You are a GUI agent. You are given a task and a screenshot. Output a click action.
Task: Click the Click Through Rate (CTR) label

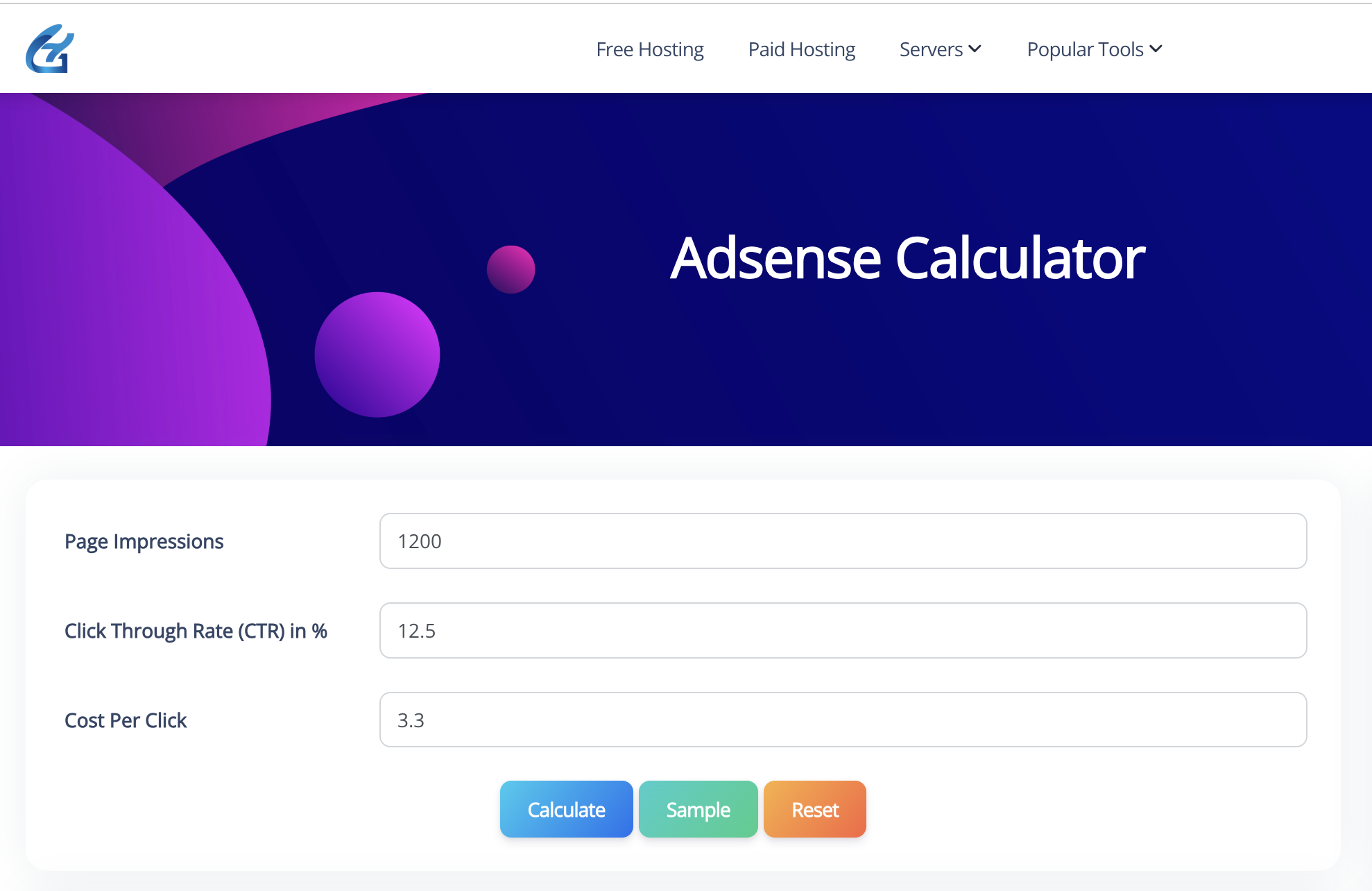[x=196, y=631]
